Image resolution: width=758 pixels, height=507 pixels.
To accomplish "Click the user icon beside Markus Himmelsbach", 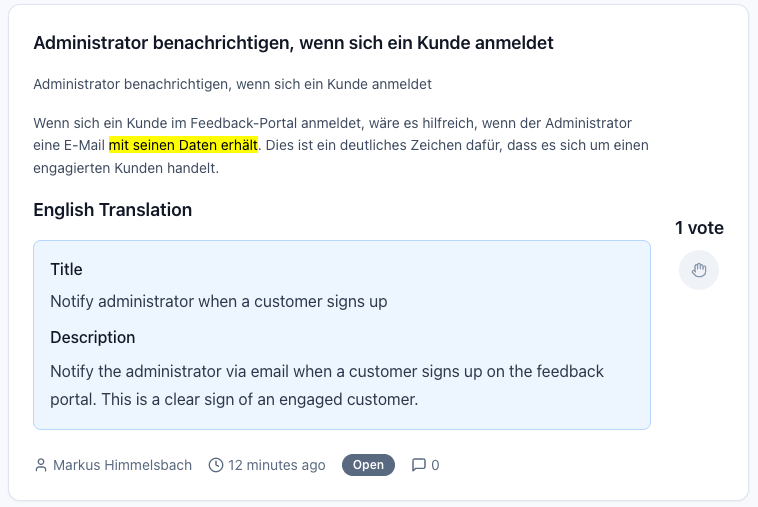I will (x=41, y=465).
